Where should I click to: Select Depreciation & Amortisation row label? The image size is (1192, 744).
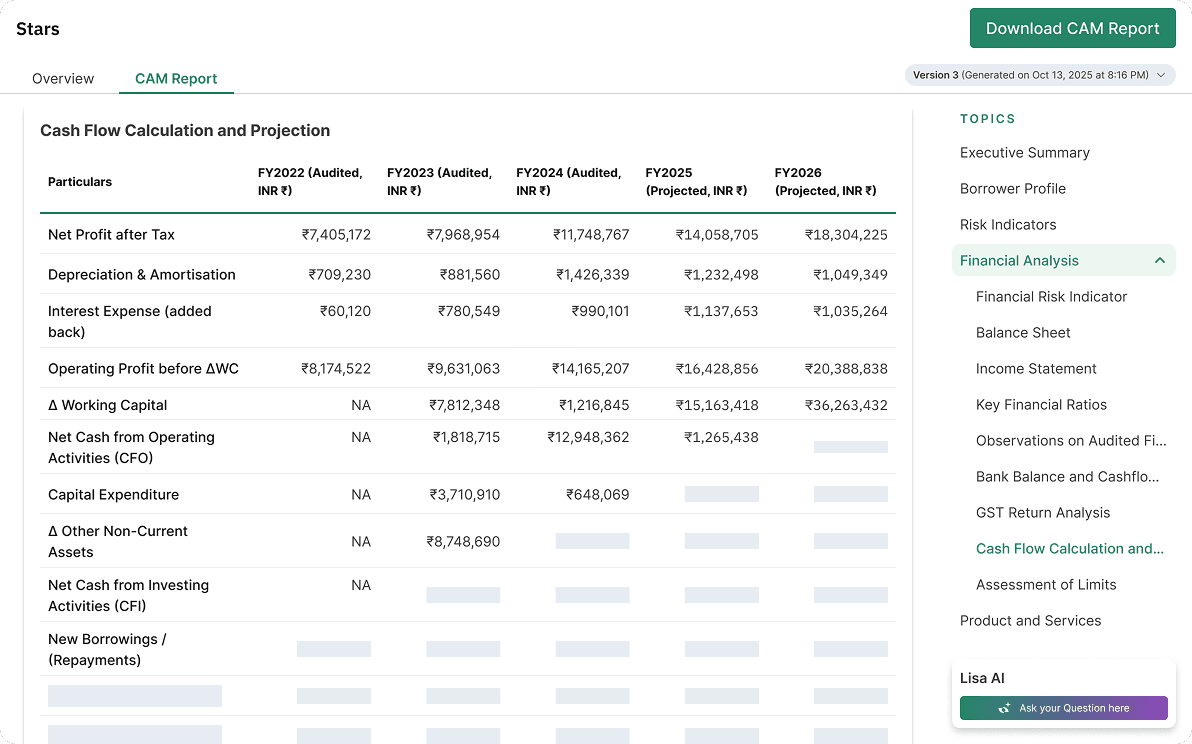(x=141, y=274)
